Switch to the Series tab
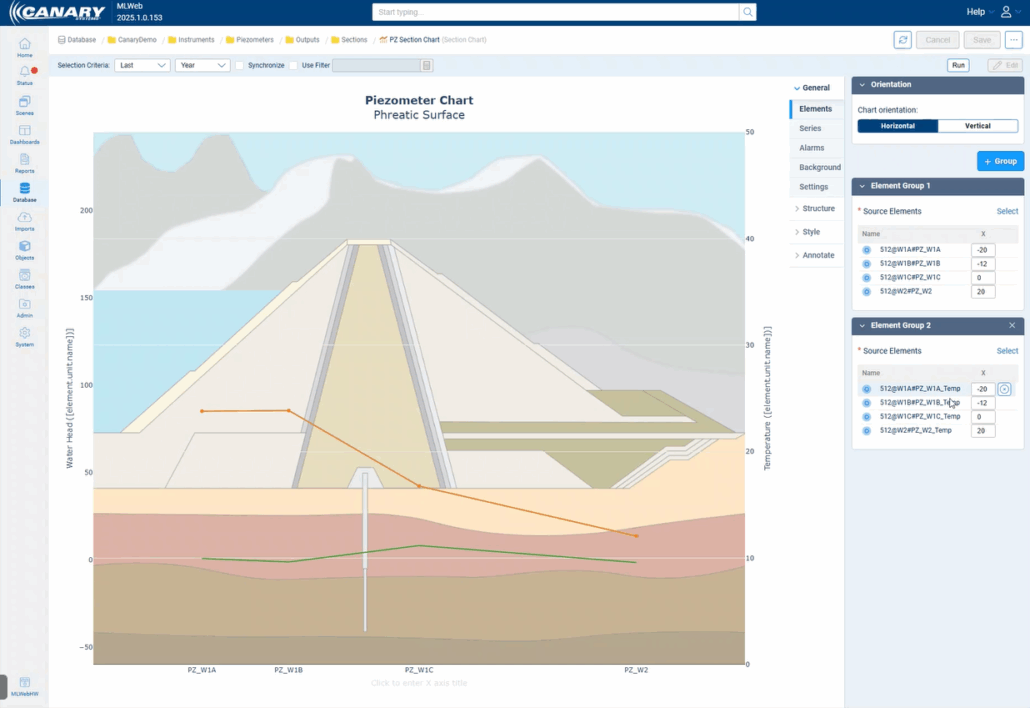 (x=810, y=128)
